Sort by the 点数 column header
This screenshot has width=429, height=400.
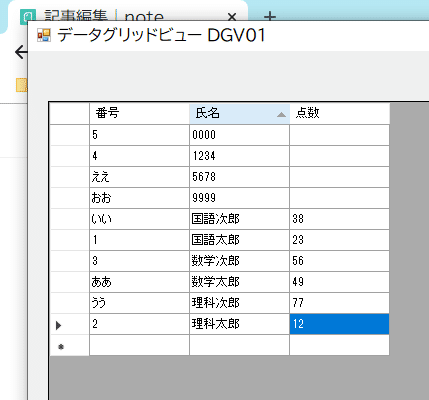coord(339,113)
